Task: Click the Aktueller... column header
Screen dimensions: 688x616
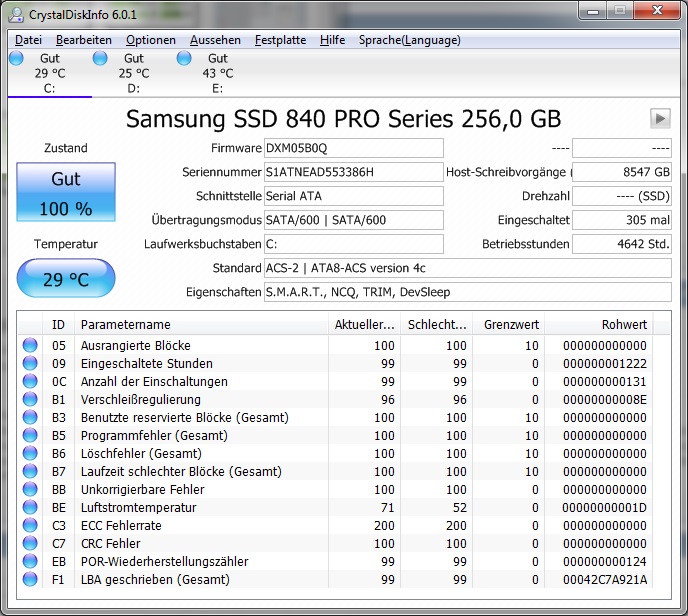Action: coord(365,324)
